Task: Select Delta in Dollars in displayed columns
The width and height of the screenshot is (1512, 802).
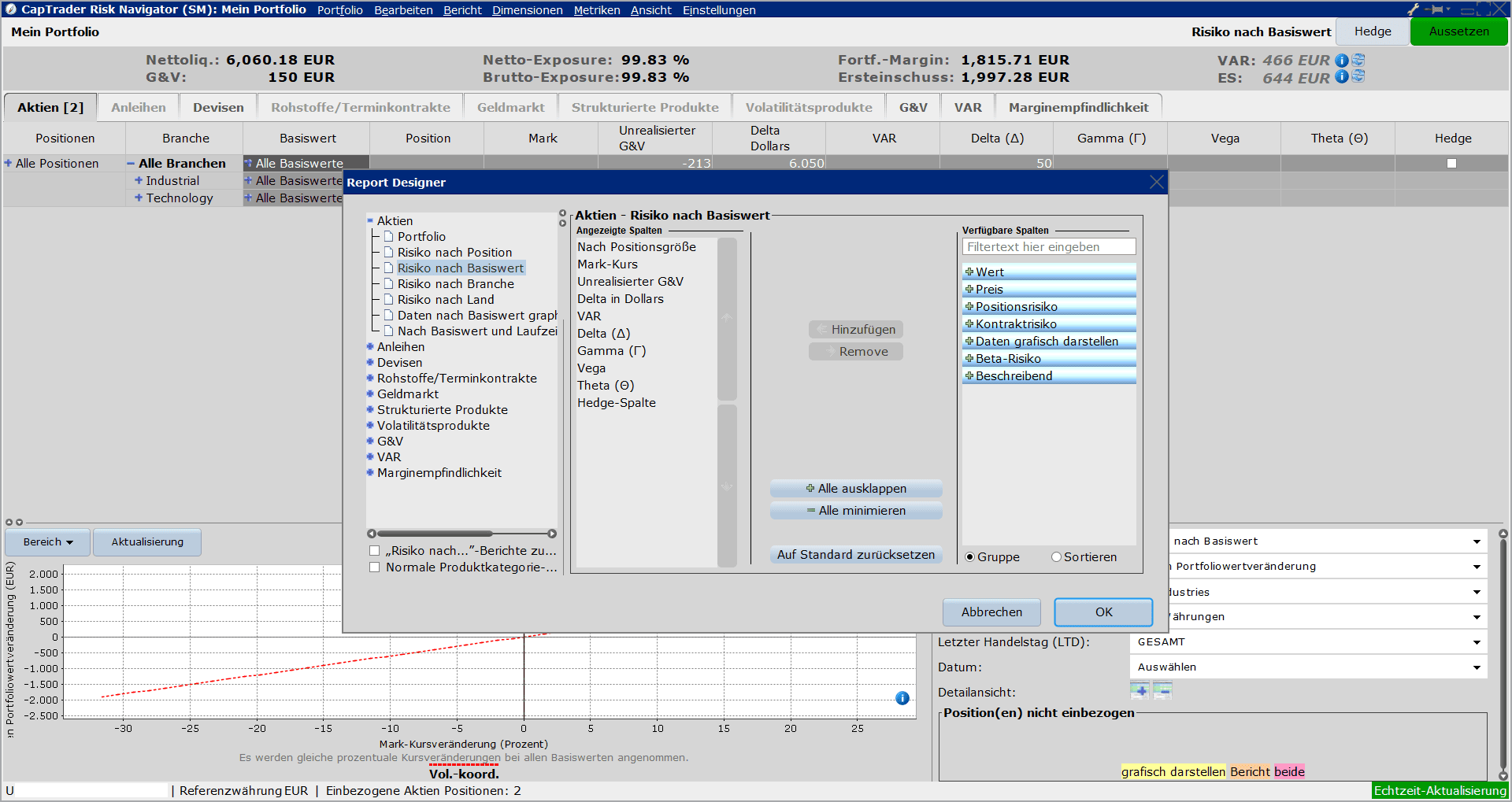Action: pyautogui.click(x=621, y=299)
